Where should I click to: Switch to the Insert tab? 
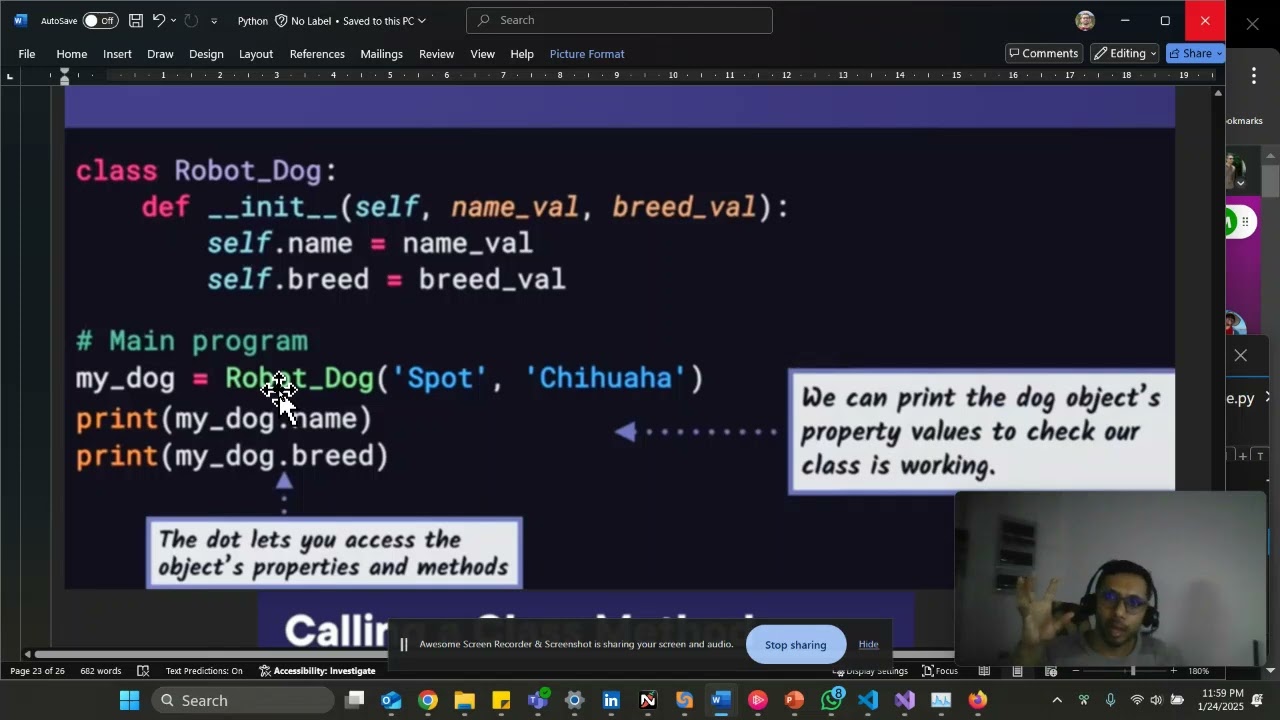pos(117,54)
